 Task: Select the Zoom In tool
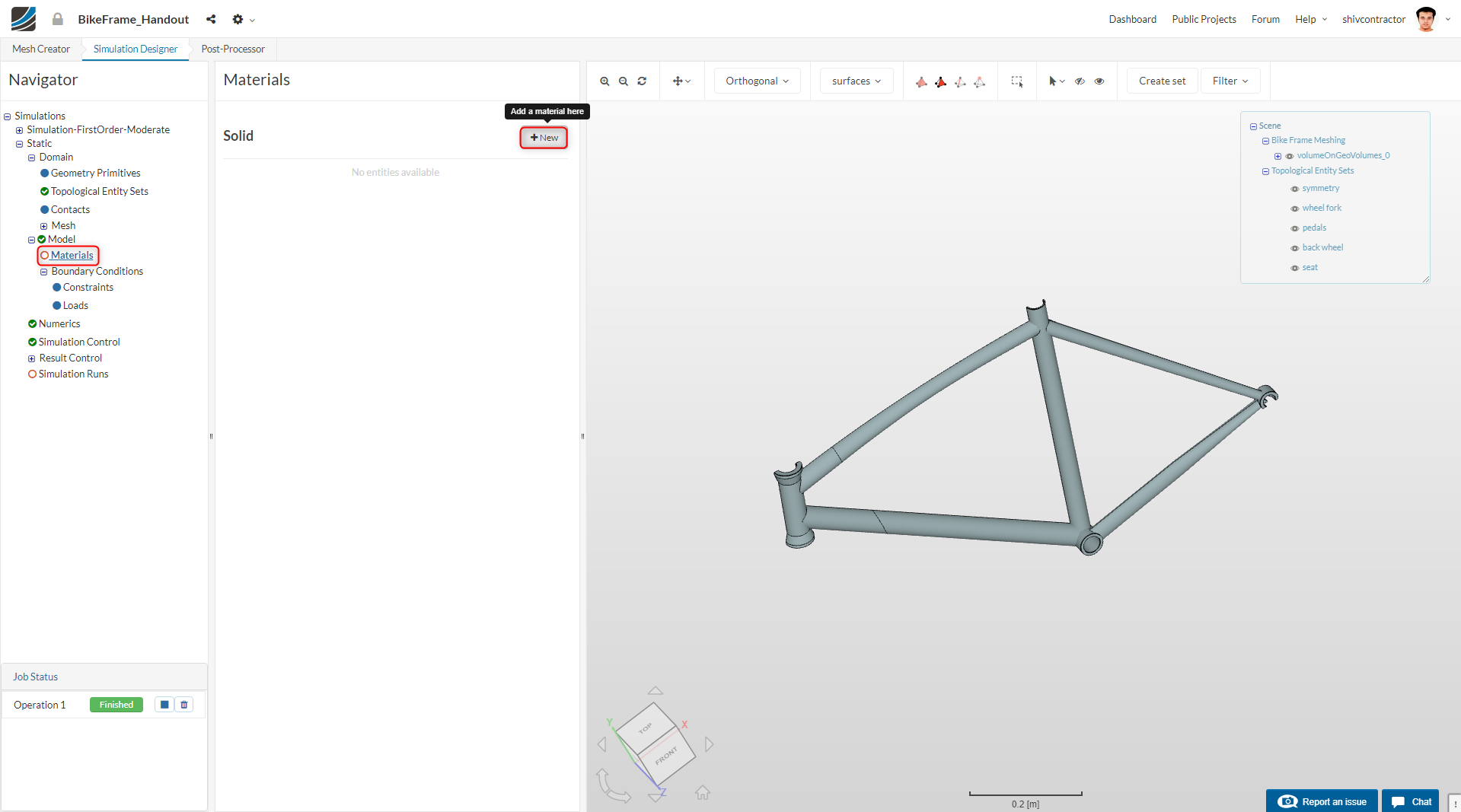coord(604,81)
